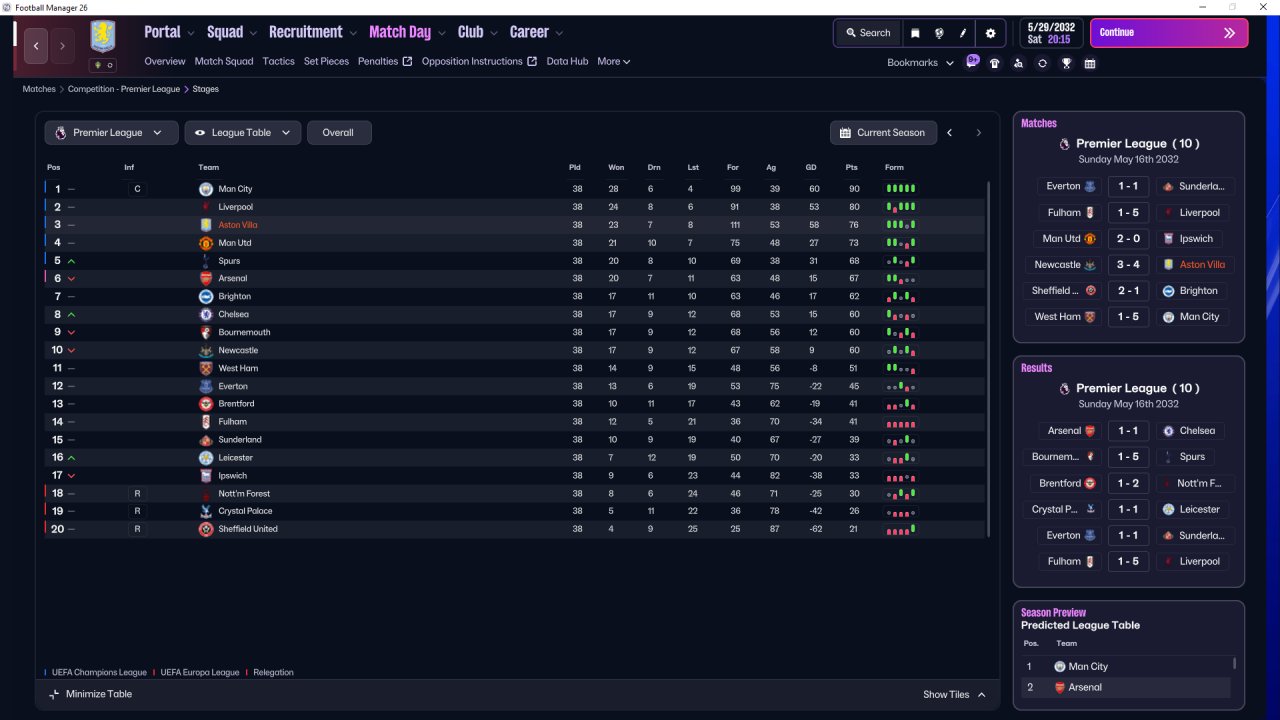Click the Overall filter button
This screenshot has height=720, width=1280.
(339, 133)
